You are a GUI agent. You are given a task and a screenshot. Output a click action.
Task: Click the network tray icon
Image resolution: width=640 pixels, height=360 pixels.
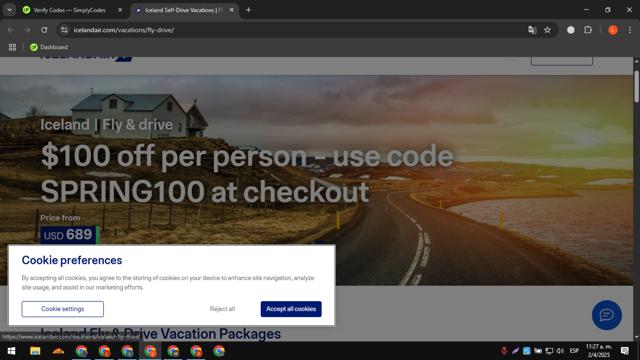click(549, 351)
